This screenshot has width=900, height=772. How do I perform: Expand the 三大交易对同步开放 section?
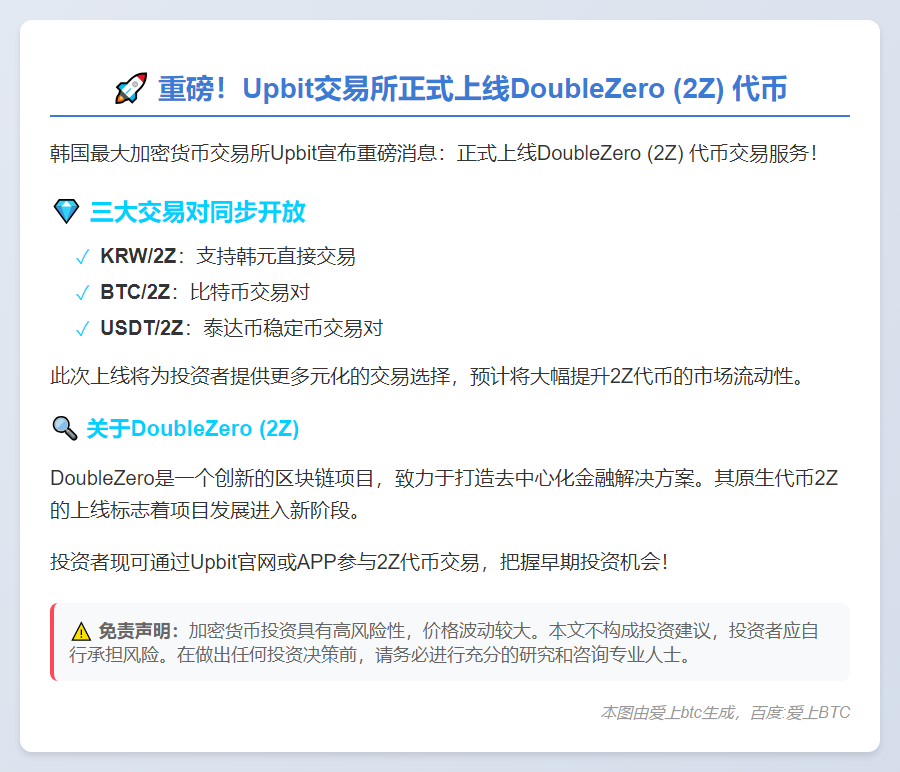(198, 212)
